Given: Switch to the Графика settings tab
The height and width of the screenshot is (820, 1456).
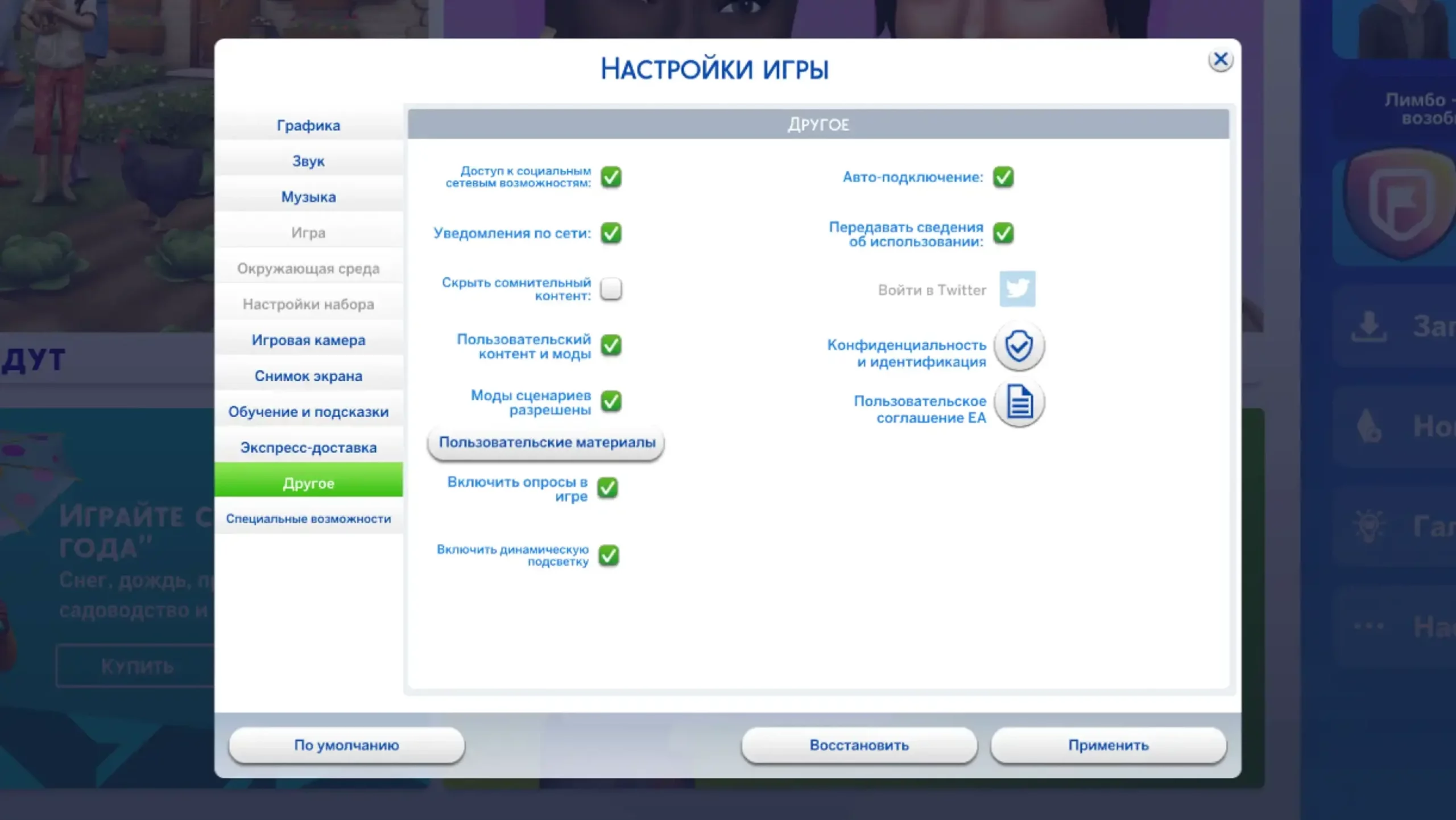Looking at the screenshot, I should click(x=308, y=125).
